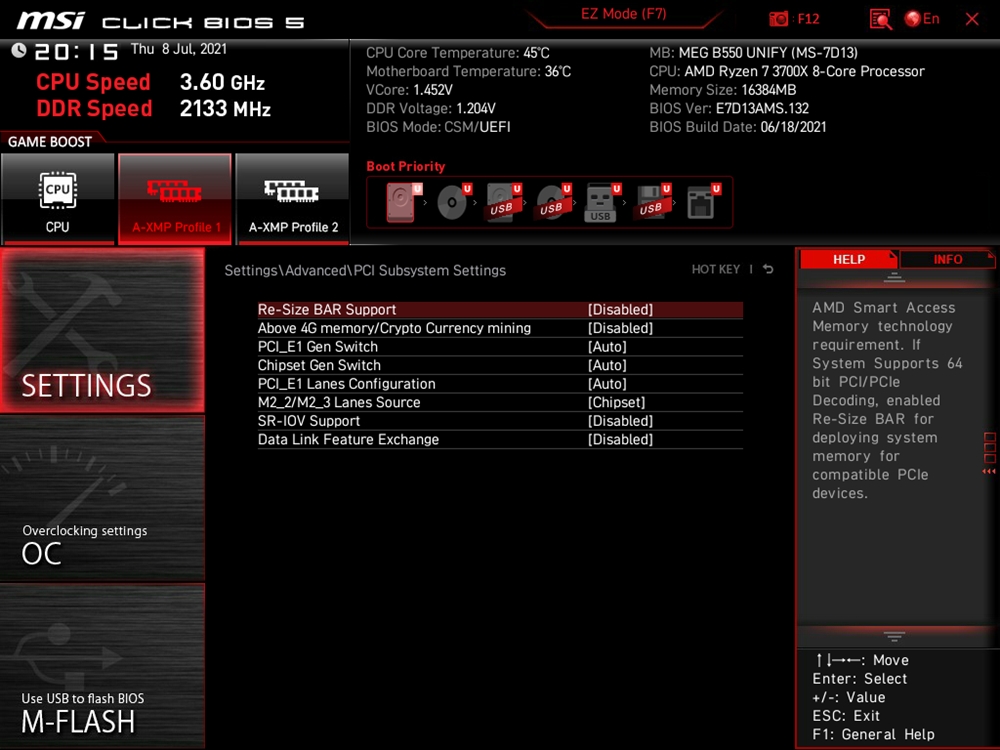Toggle Game Boost CPU button
This screenshot has height=750, width=1000.
pyautogui.click(x=58, y=199)
